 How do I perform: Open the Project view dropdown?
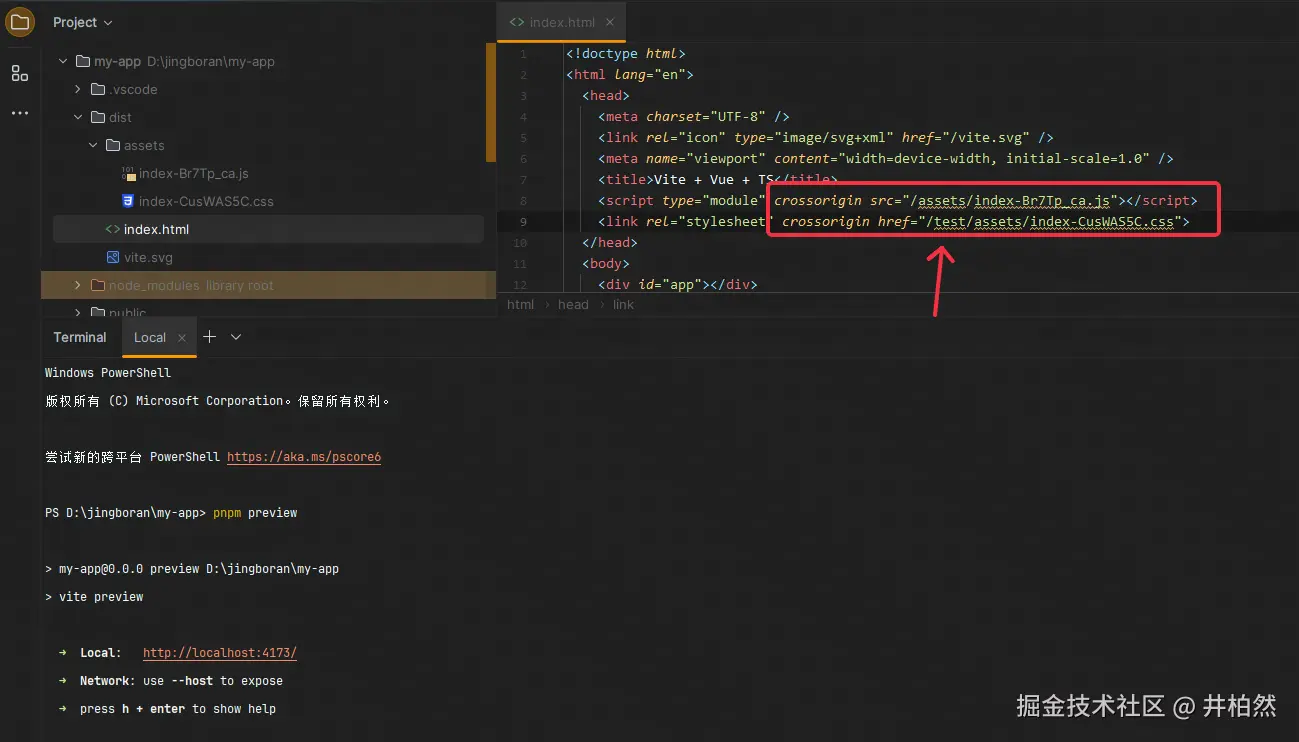pos(83,22)
